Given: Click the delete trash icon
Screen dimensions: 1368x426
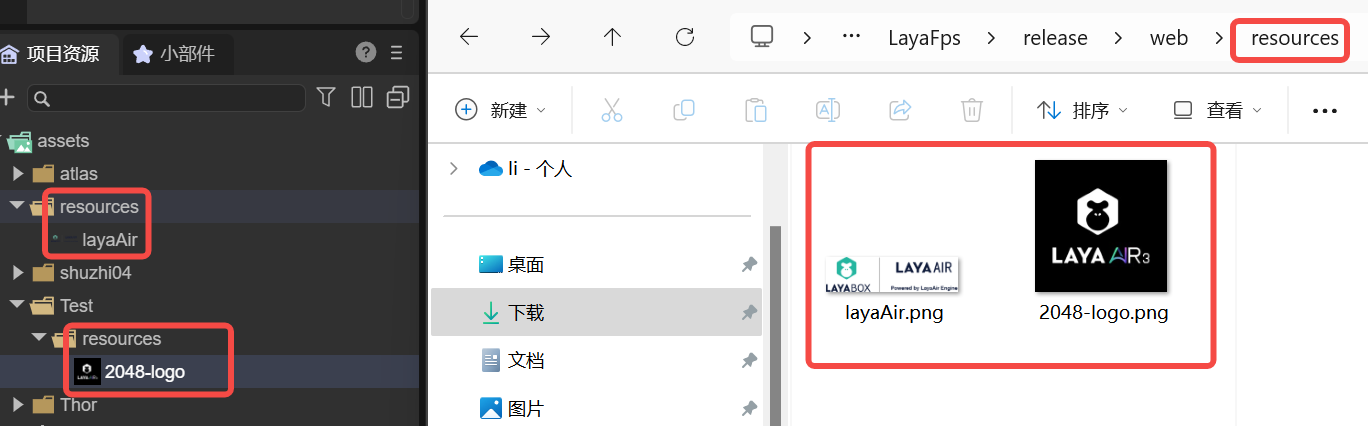Looking at the screenshot, I should [971, 110].
